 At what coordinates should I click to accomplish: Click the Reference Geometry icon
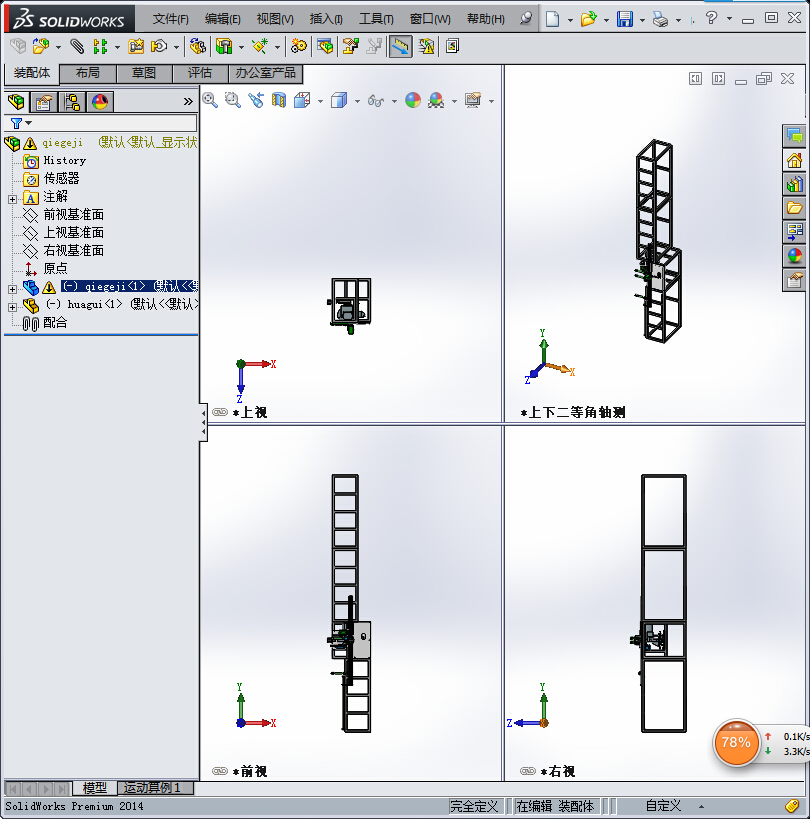[260, 46]
